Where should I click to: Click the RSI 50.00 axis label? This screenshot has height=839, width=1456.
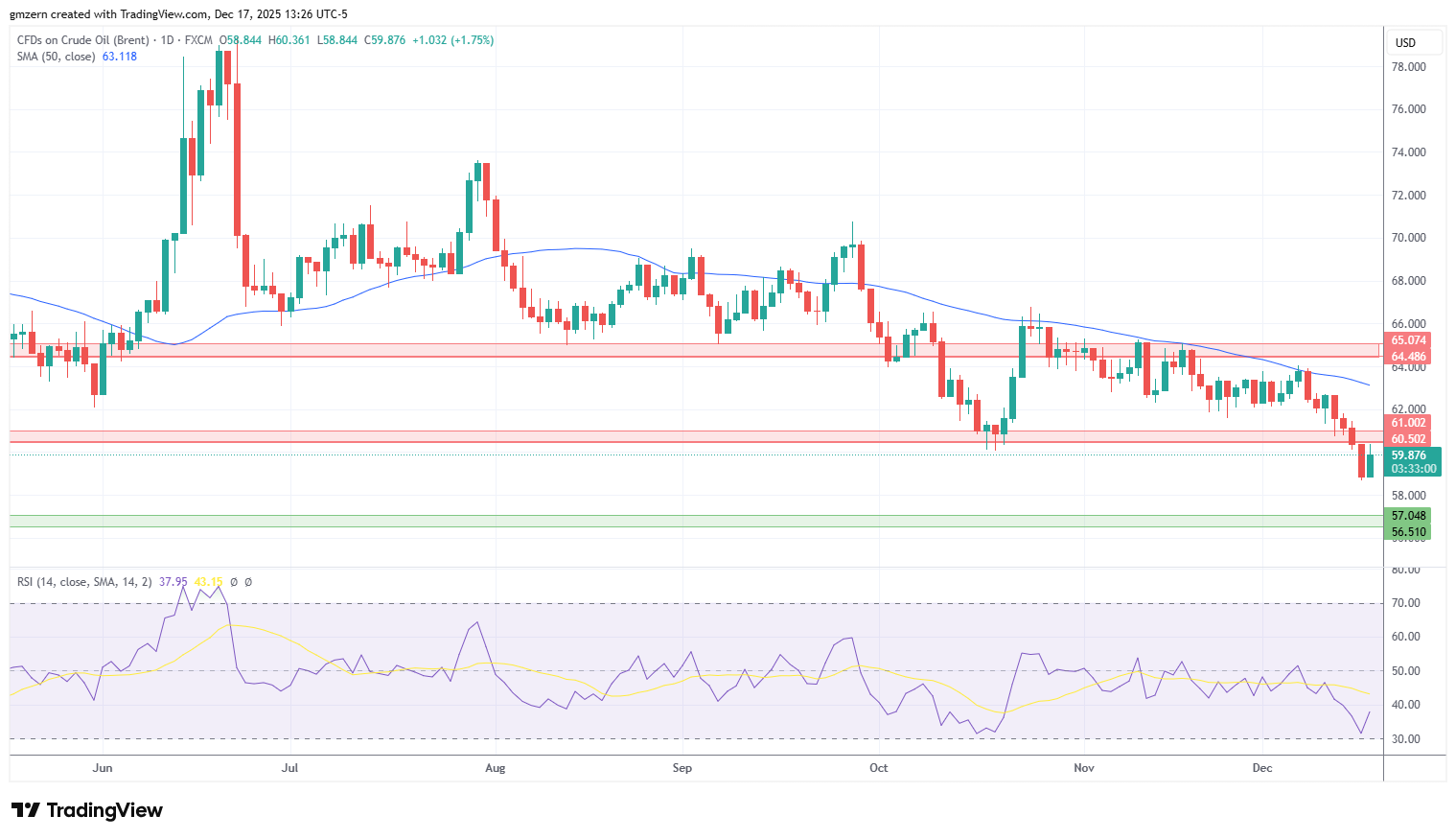[x=1405, y=671]
